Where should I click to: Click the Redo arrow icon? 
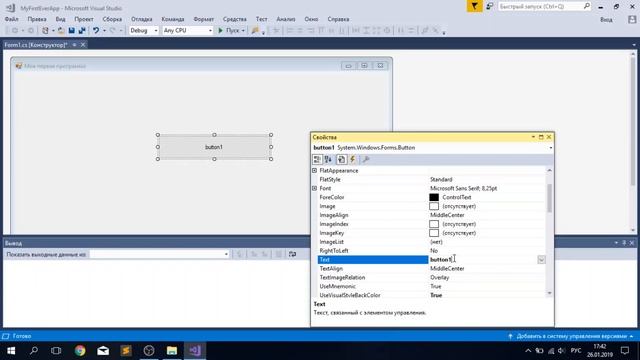coord(113,31)
